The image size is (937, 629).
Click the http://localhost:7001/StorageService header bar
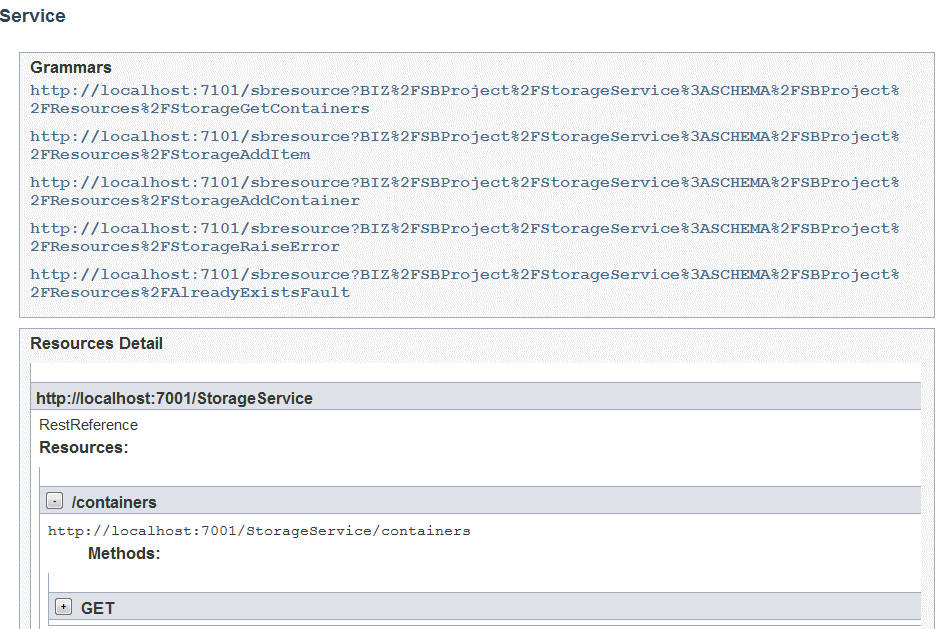[x=476, y=397]
